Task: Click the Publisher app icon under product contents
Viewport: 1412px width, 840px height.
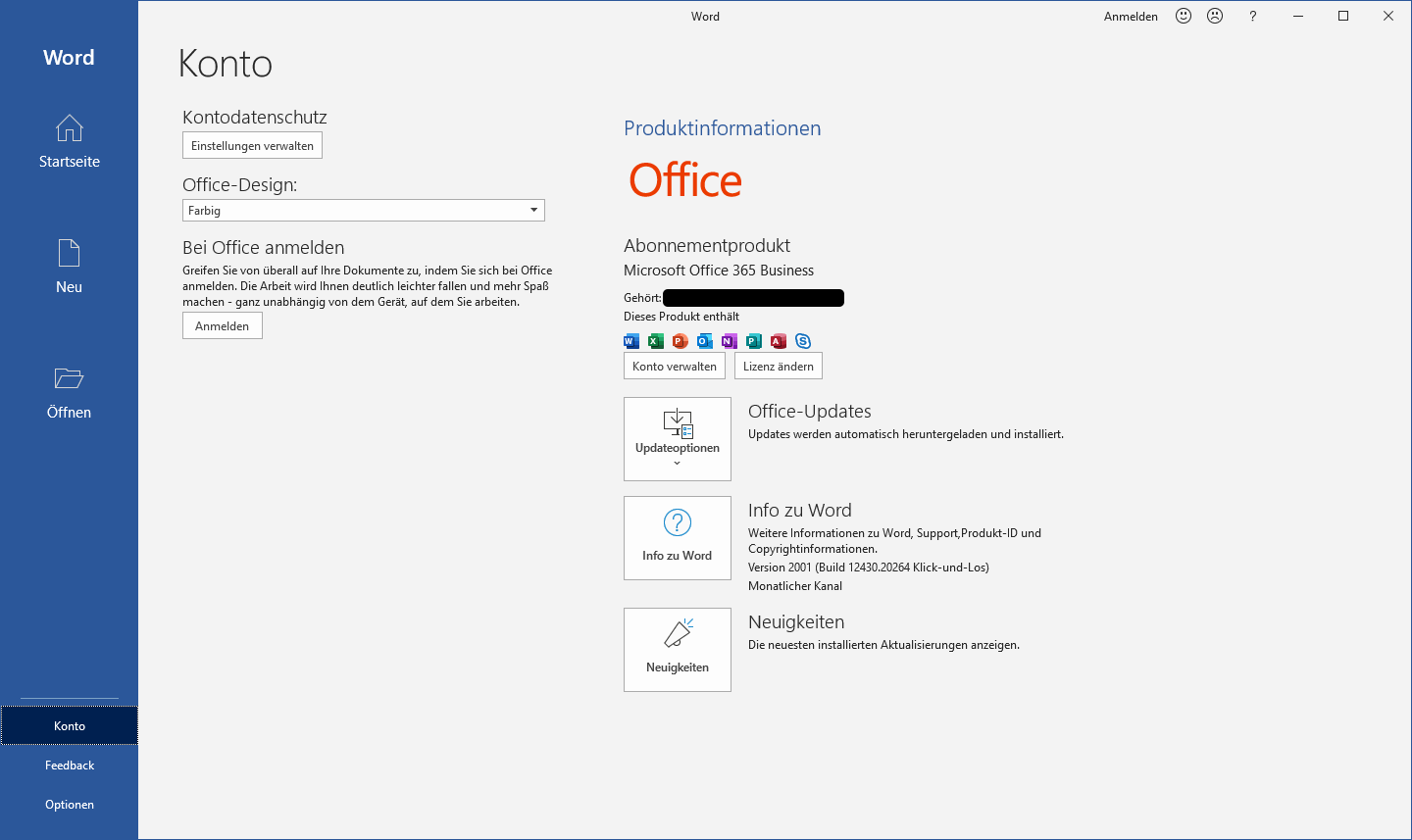Action: 754,341
